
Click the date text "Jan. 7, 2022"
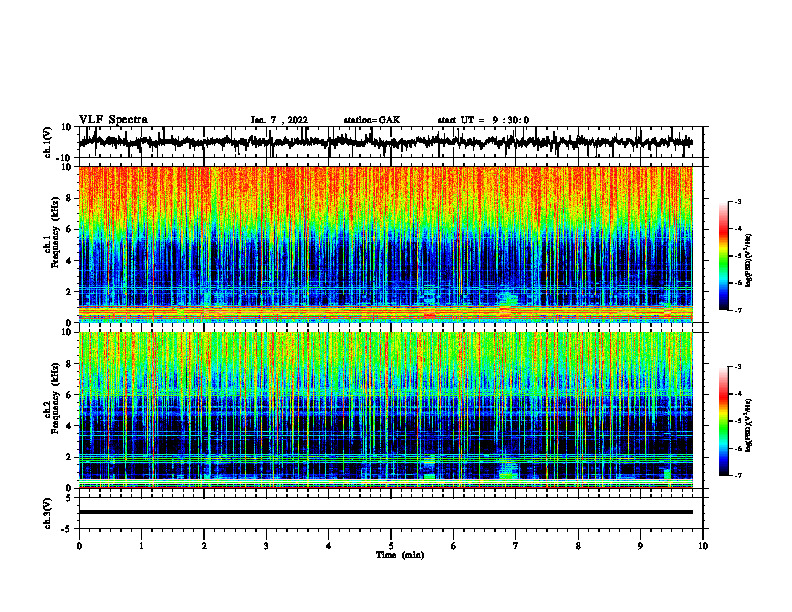279,120
